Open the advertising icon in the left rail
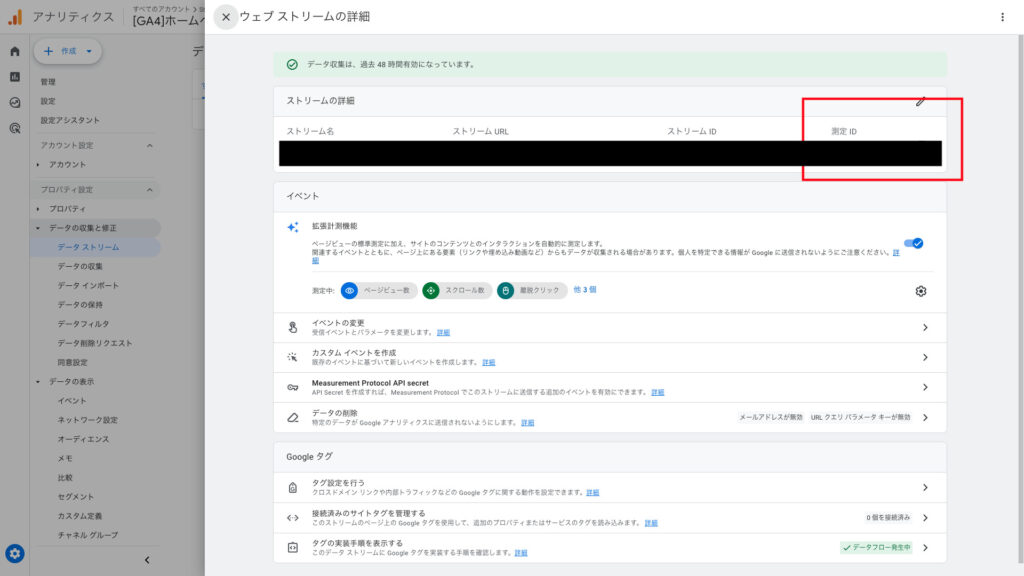The height and width of the screenshot is (576, 1024). coord(14,101)
